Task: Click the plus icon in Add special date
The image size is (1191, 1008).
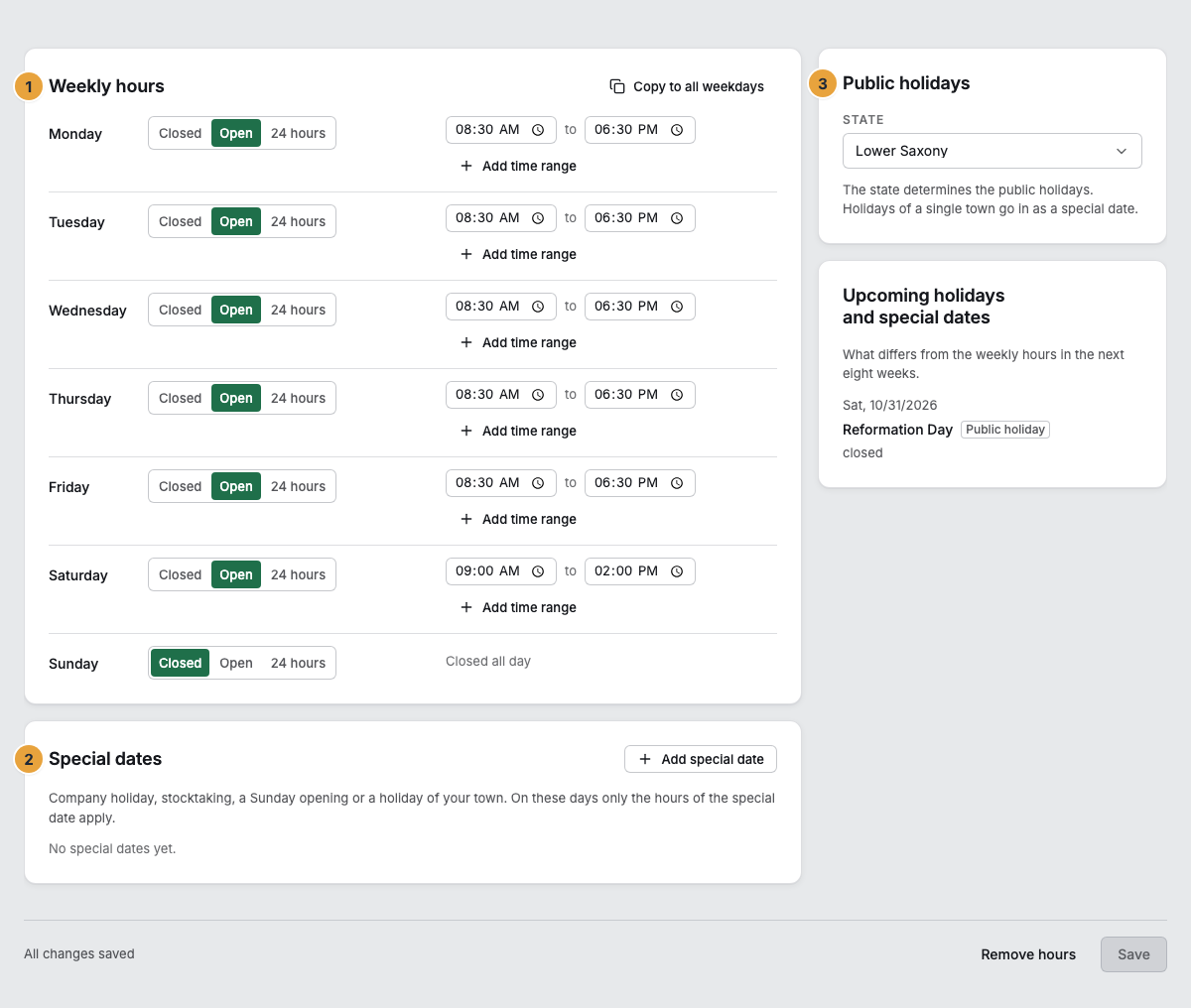Action: 645,759
